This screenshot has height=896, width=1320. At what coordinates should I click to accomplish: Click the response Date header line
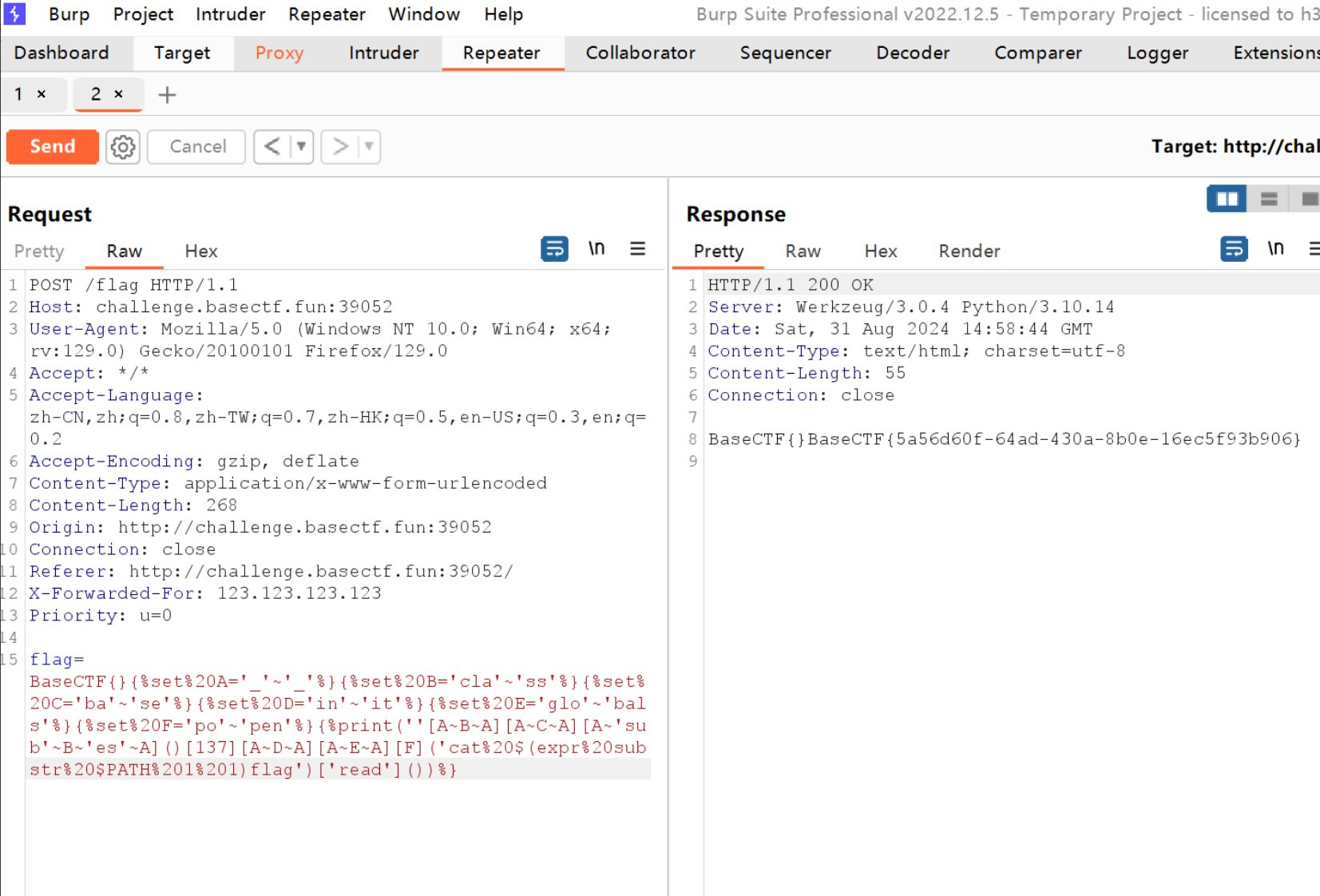[900, 329]
